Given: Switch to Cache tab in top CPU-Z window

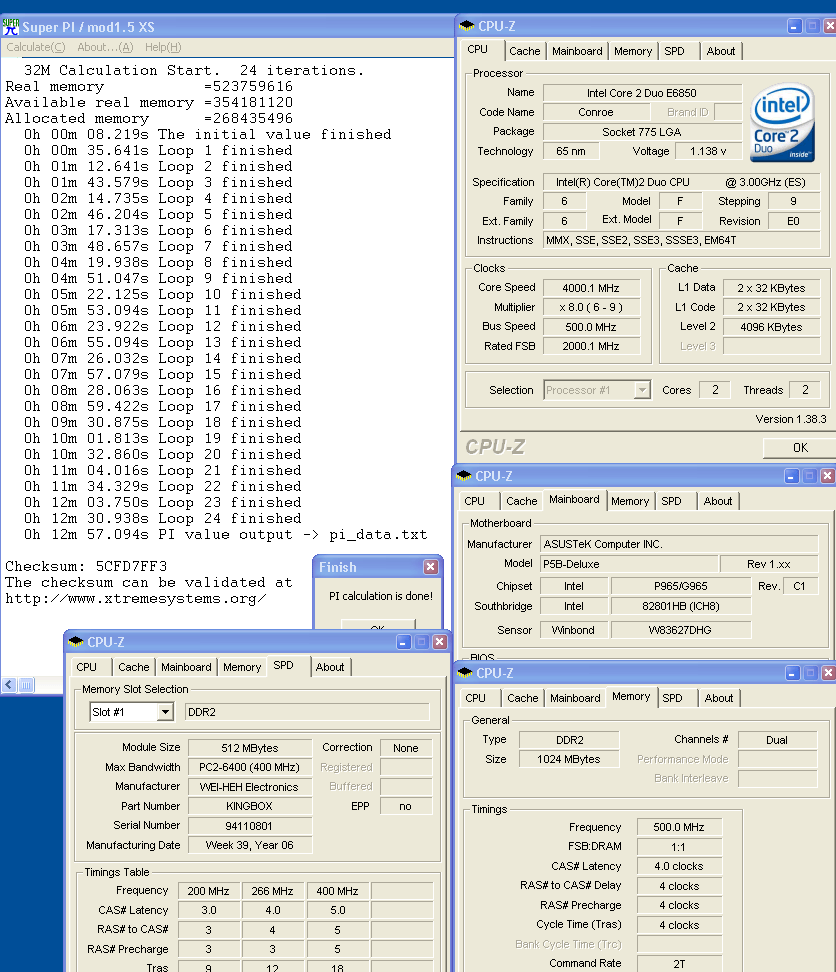Looking at the screenshot, I should coord(525,51).
